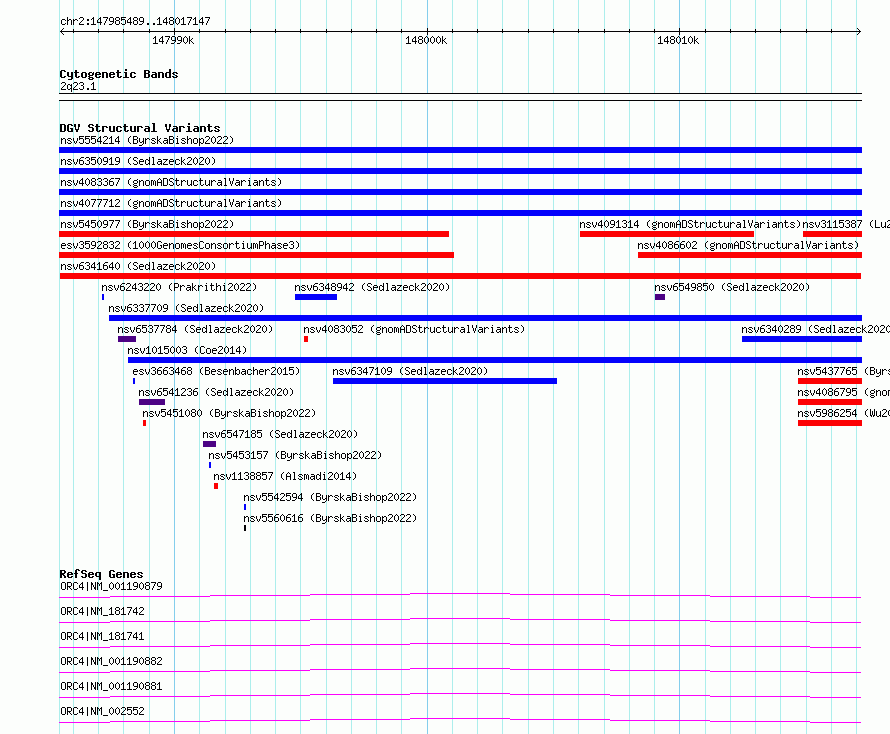Click the purple bar under nsv6547185
Viewport: 890px width, 734px height.
point(209,444)
